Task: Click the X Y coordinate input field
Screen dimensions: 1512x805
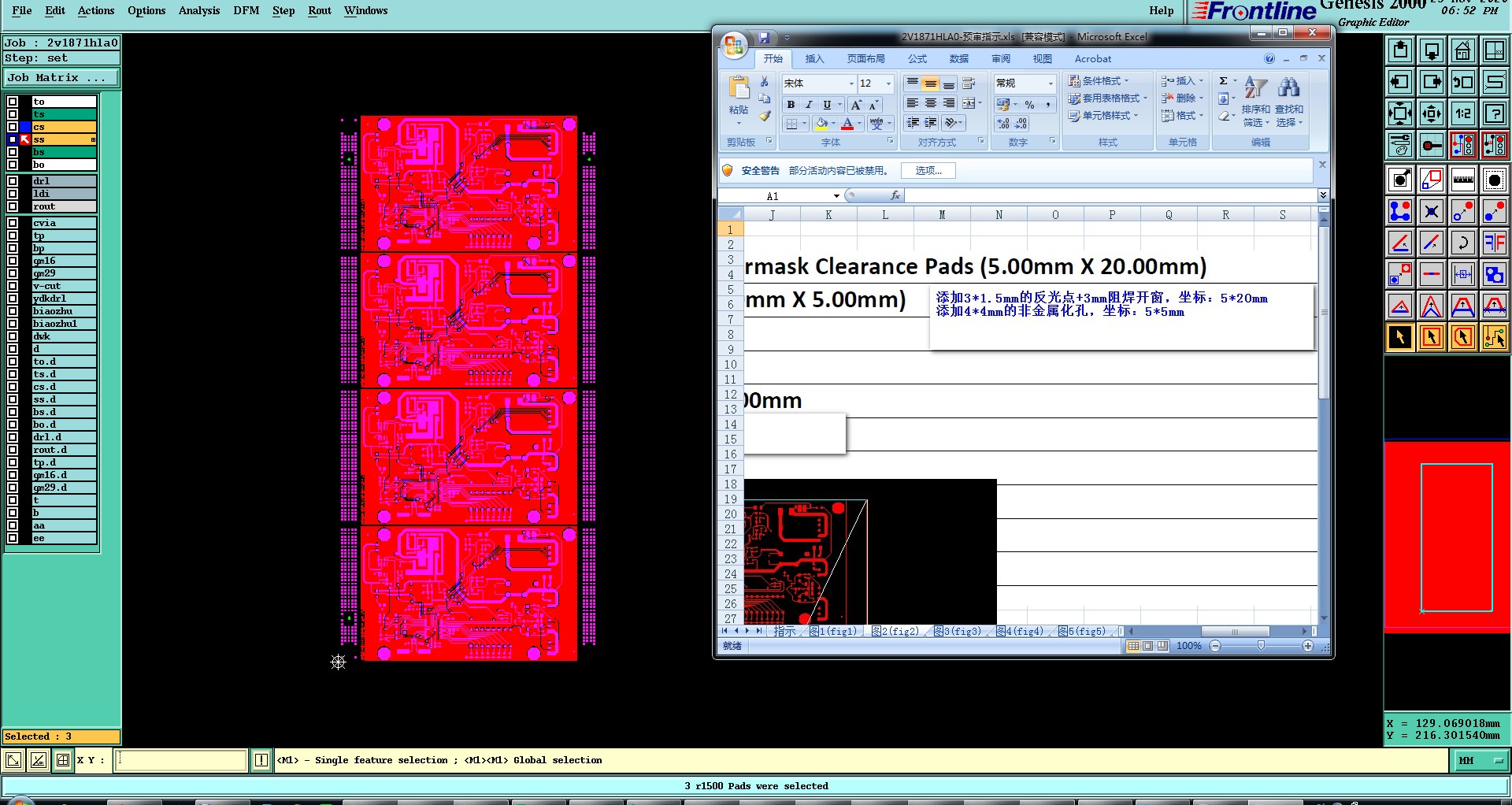Action: [181, 760]
